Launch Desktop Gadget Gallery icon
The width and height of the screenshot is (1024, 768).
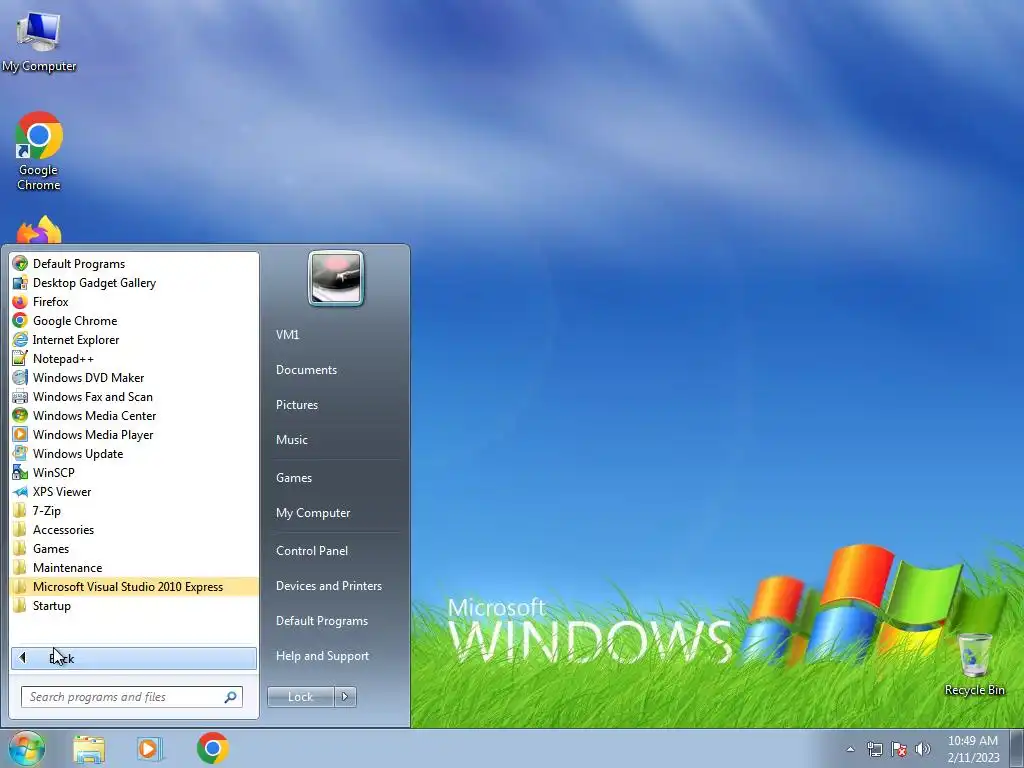coord(20,283)
